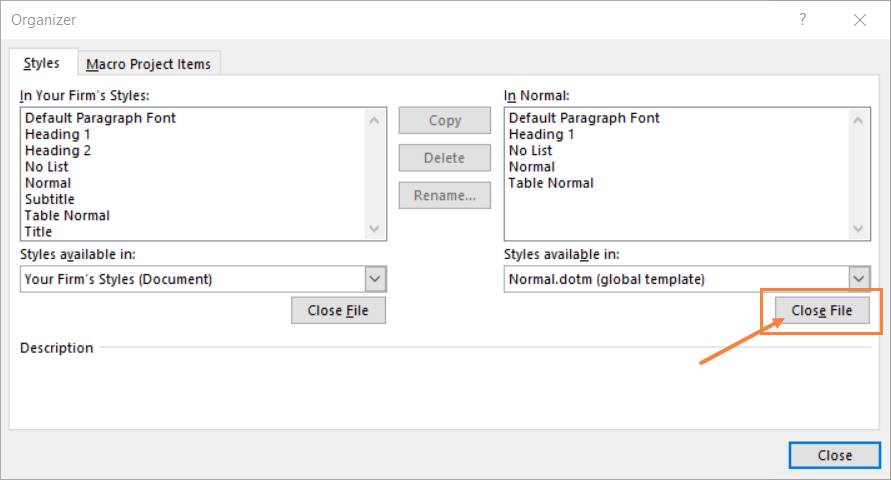Click Close File under the left list

coord(338,311)
